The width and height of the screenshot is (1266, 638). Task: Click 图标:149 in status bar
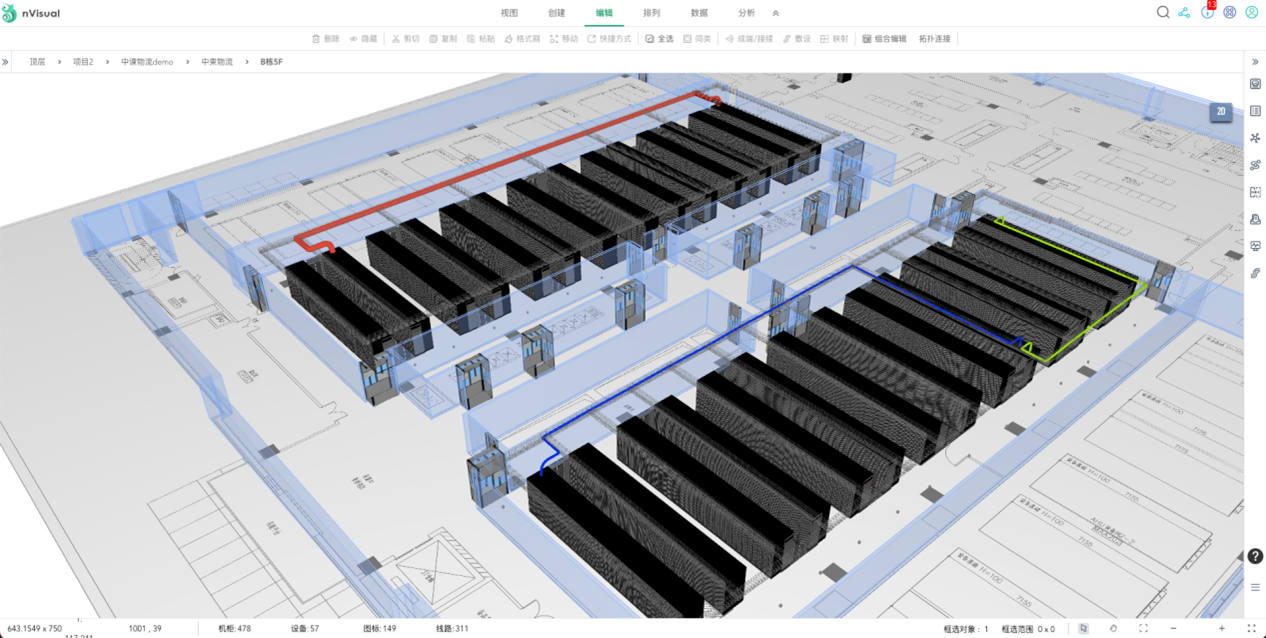point(379,629)
